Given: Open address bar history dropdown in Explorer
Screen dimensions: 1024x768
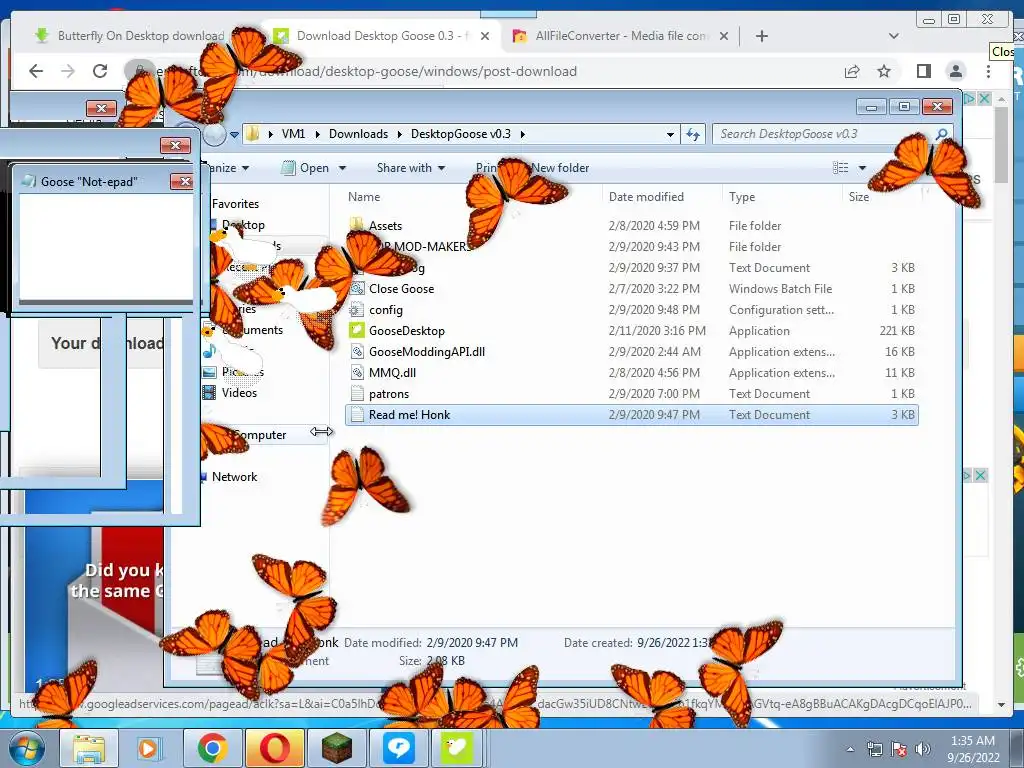Looking at the screenshot, I should (x=670, y=135).
